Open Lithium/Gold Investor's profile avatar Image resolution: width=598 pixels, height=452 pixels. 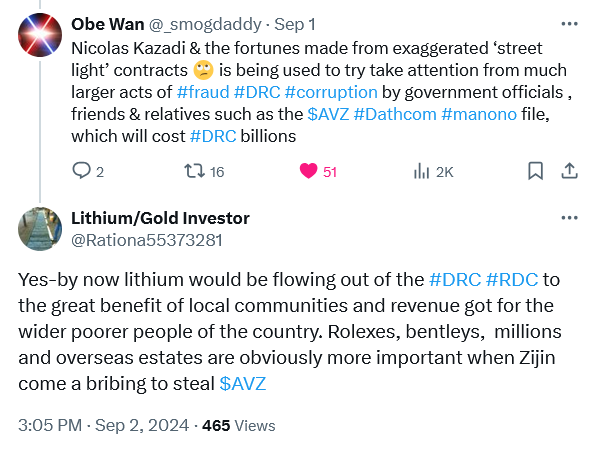(40, 229)
